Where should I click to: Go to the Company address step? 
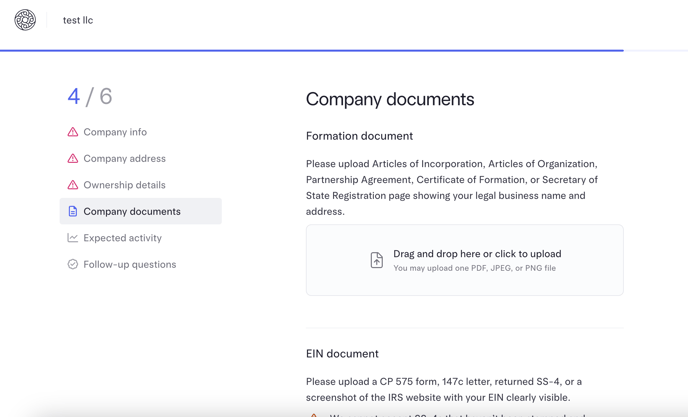point(124,159)
